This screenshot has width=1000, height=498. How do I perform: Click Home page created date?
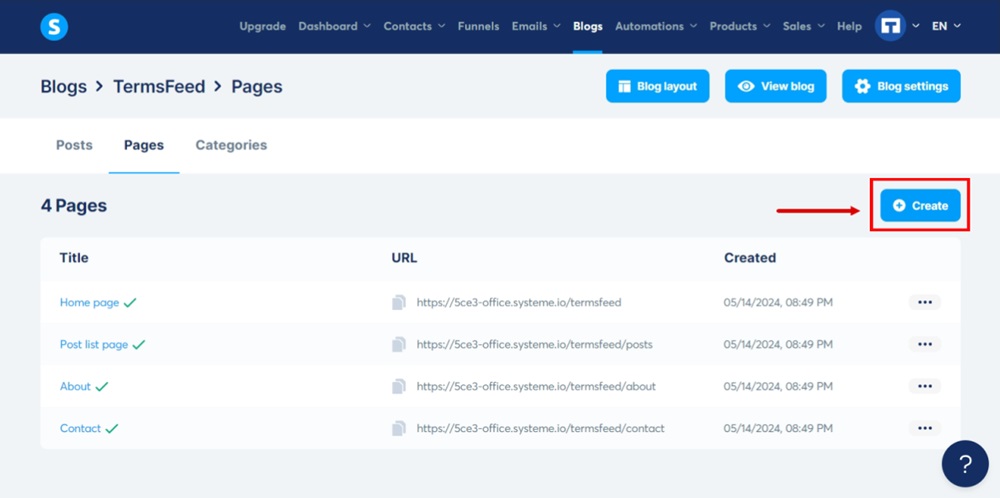(x=778, y=302)
